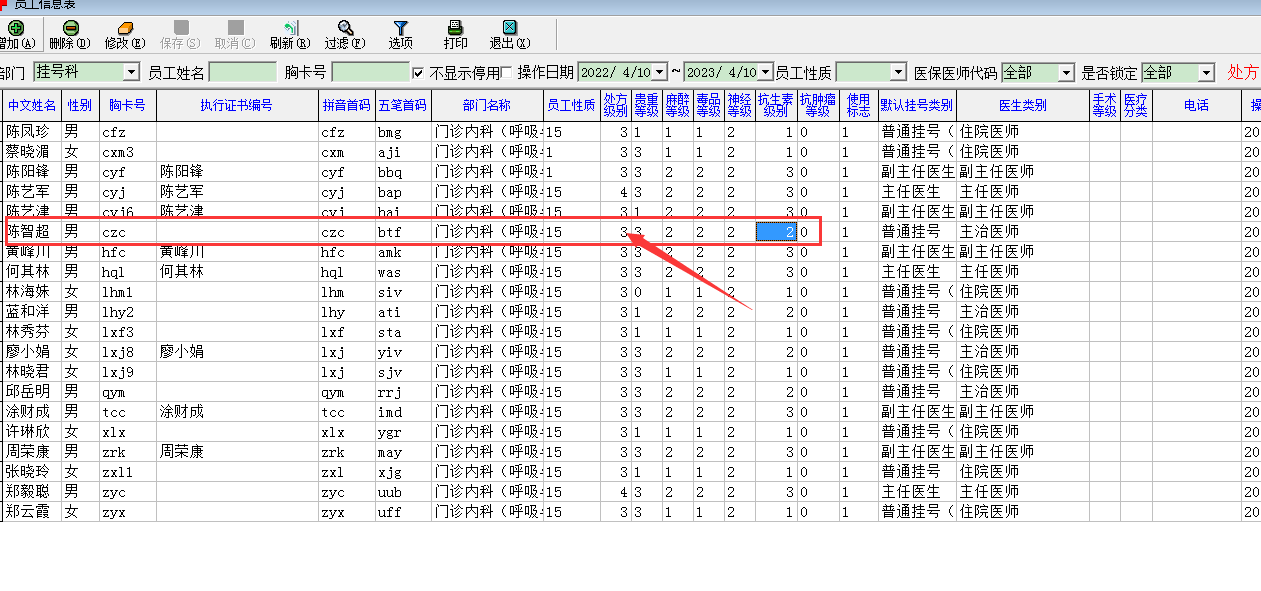Screen dimensions: 1261x591
Task: Expand the 部门 dropdown showing 挂号科
Action: [131, 73]
